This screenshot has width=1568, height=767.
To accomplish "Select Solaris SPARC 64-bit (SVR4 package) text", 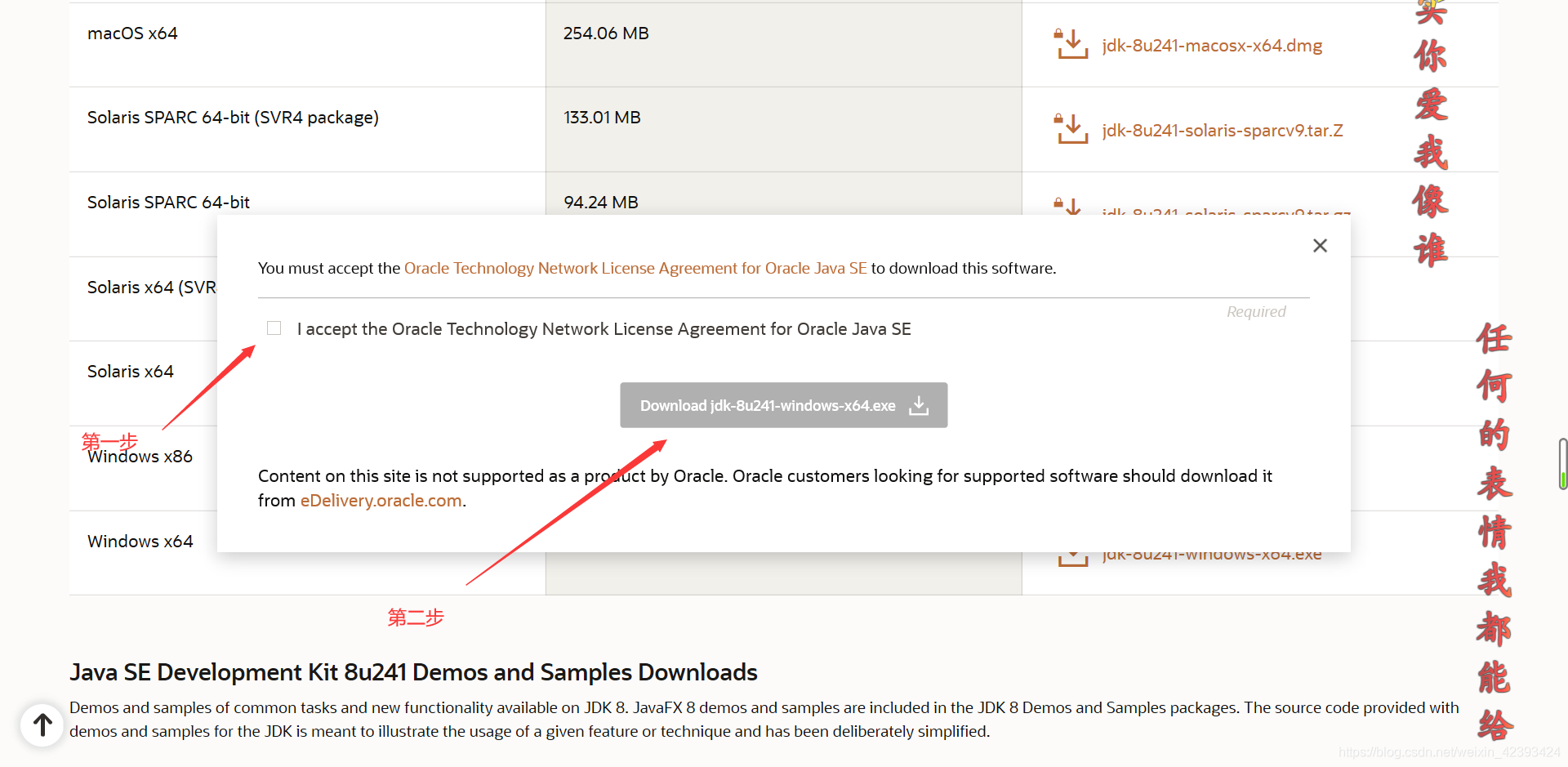I will coord(233,118).
